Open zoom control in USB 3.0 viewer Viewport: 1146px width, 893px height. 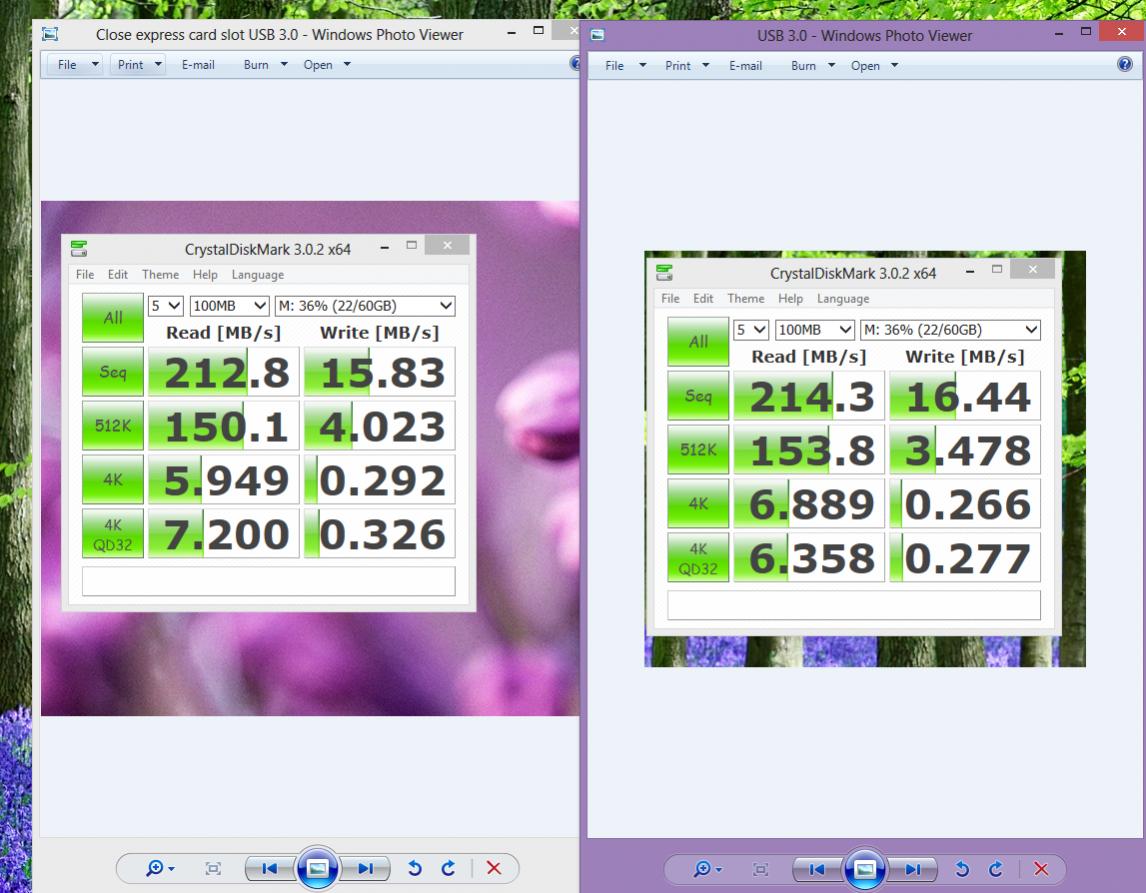(707, 869)
